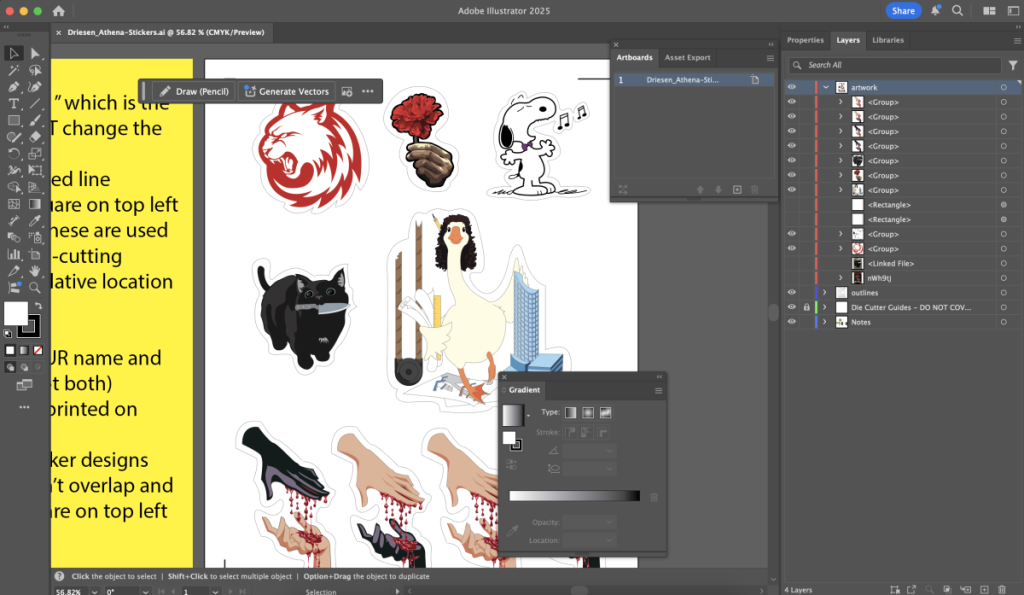Activate the Zoom magnifier tool

tap(35, 288)
